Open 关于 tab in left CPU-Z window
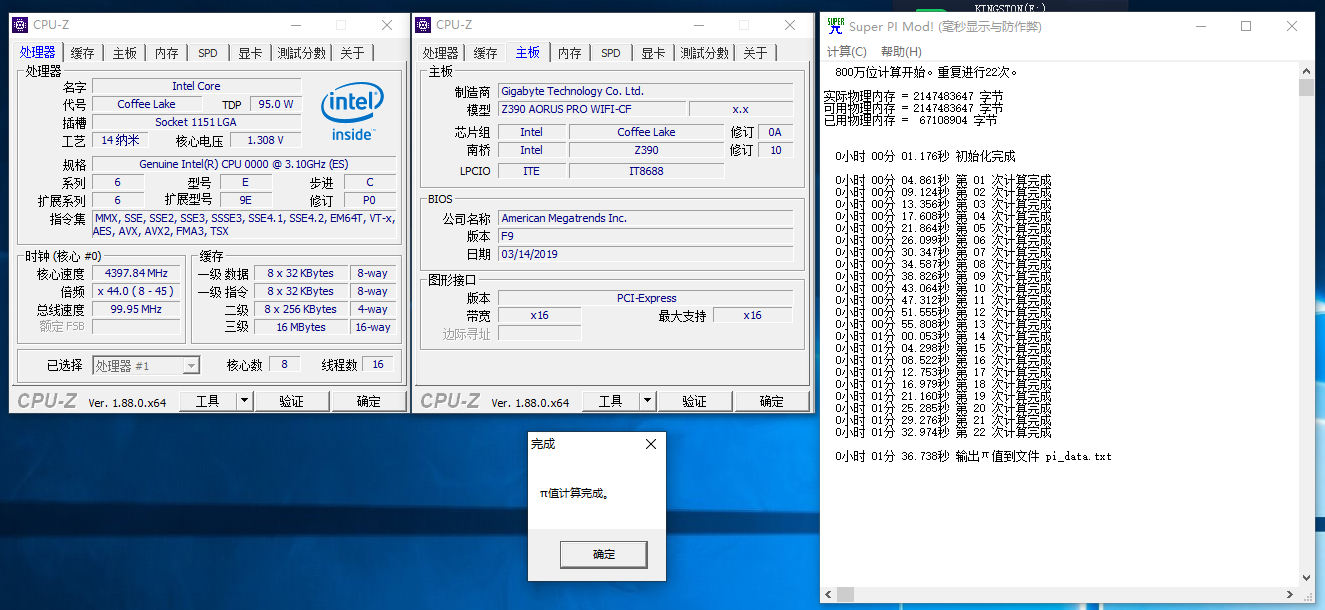Viewport: 1325px width, 610px height. click(352, 53)
